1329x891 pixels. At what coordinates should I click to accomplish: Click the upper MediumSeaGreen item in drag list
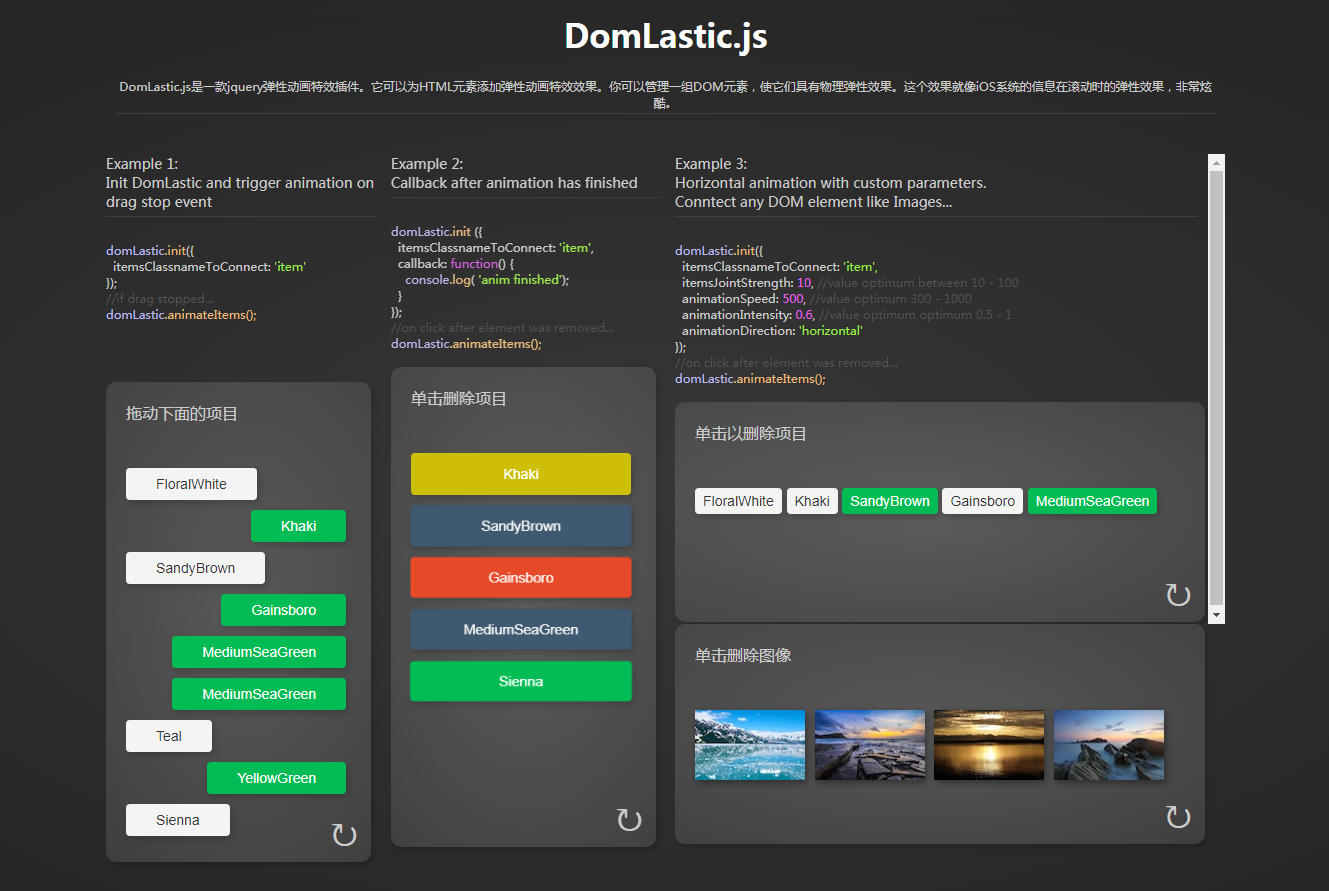[x=259, y=652]
